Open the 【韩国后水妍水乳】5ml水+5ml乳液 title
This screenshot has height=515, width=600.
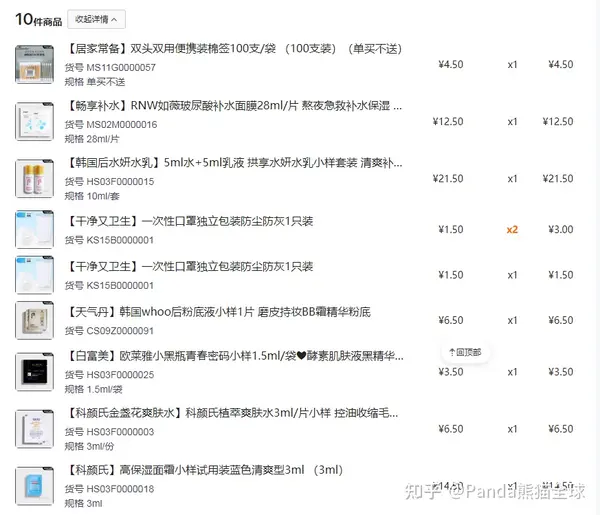(234, 163)
